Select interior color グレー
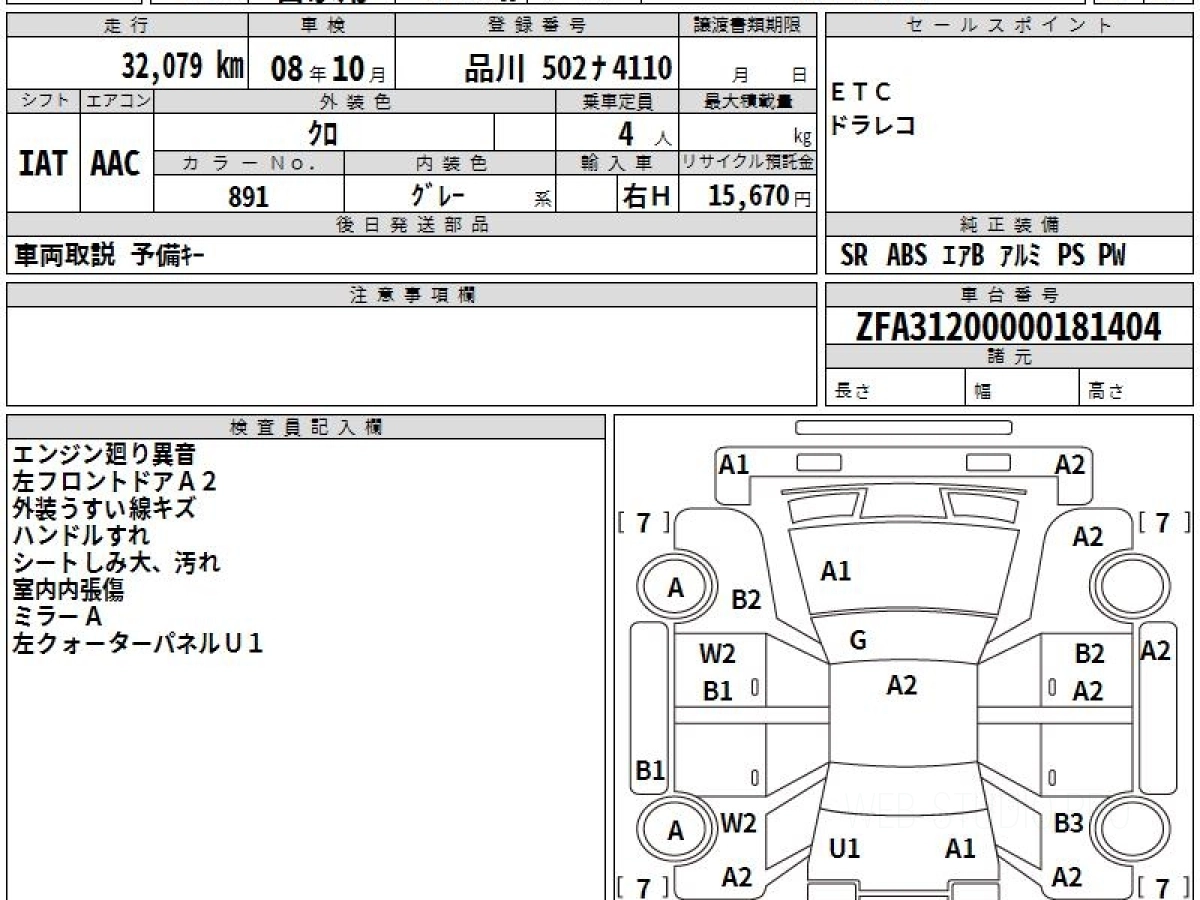 (x=437, y=195)
